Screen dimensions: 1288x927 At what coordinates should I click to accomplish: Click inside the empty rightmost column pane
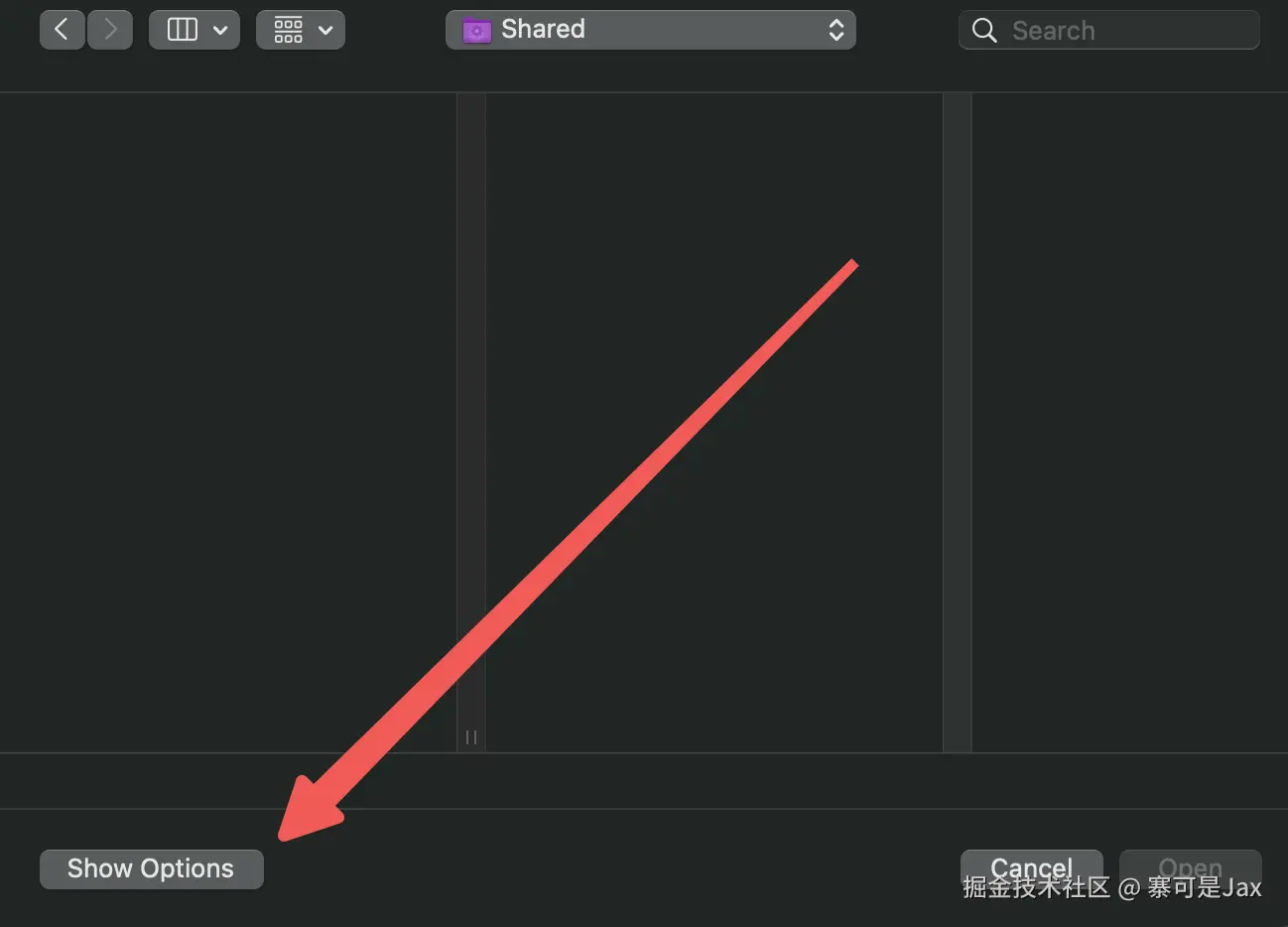[1130, 422]
